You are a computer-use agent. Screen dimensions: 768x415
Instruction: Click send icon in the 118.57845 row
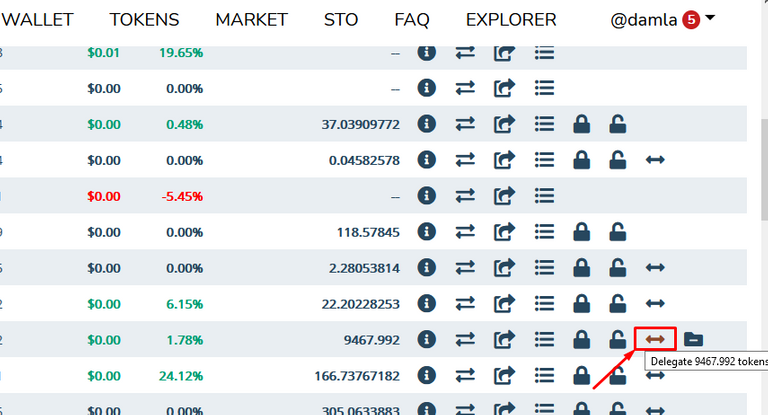point(504,232)
